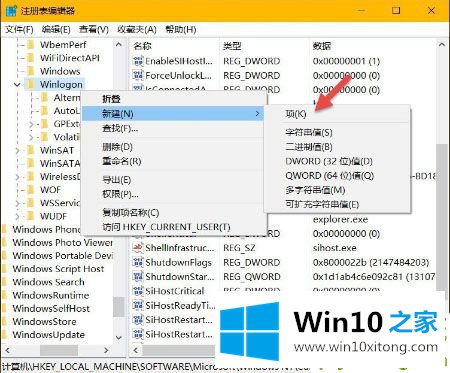Click the ShutdownStar... QWORD value icon

(138, 277)
